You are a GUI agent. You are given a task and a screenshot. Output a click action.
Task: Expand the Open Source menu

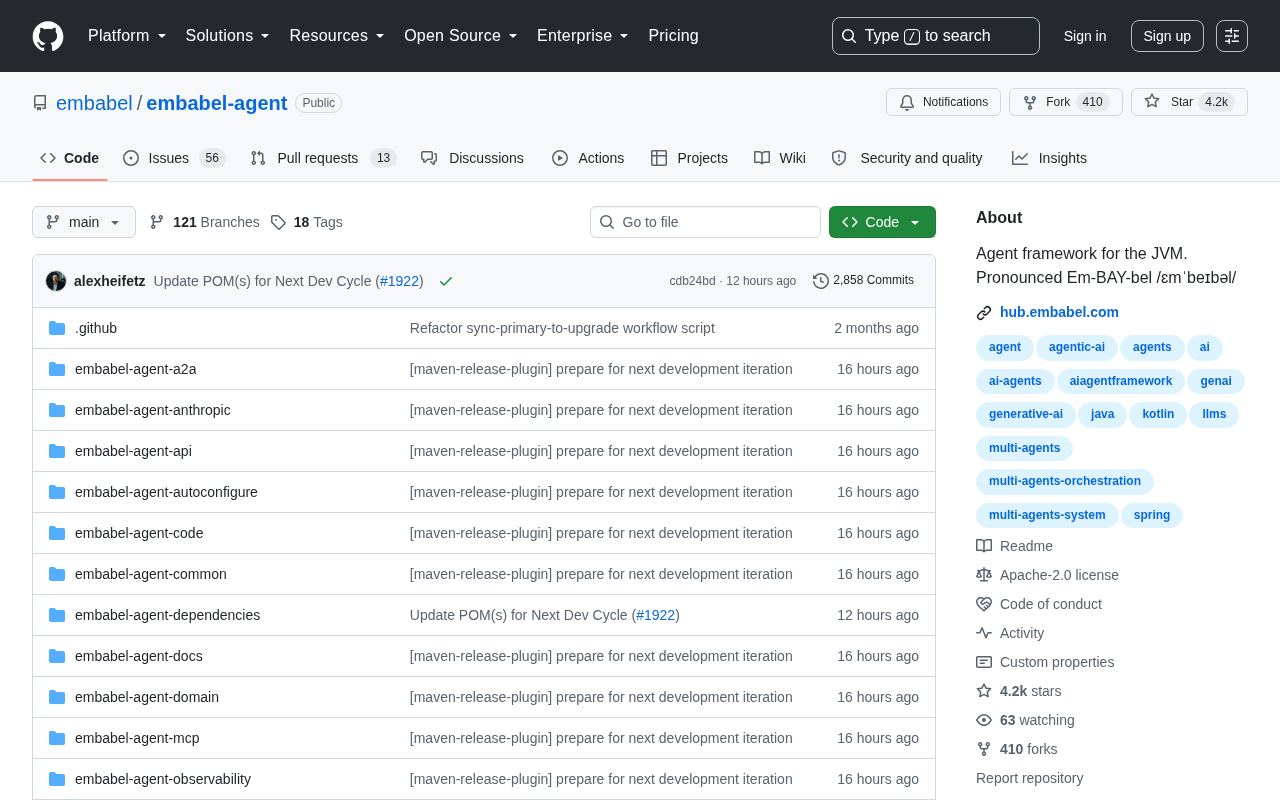pyautogui.click(x=461, y=36)
